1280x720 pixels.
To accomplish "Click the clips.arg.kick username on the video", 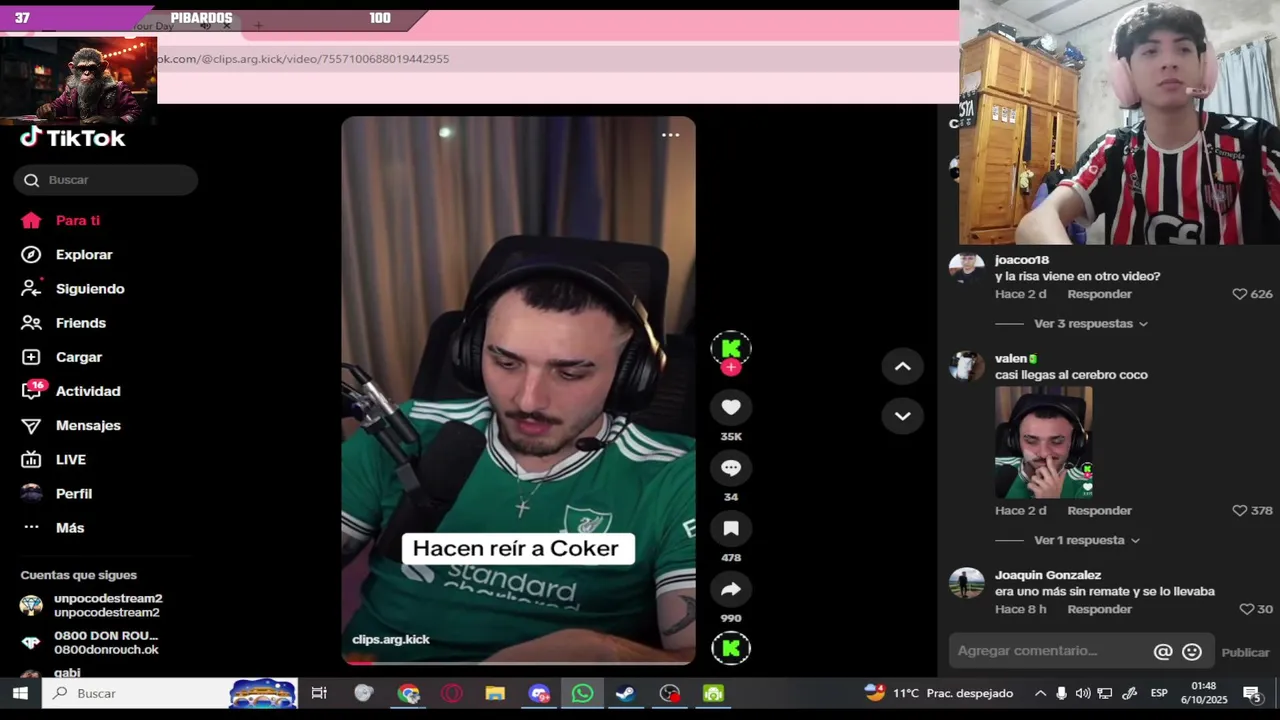I will coord(391,640).
